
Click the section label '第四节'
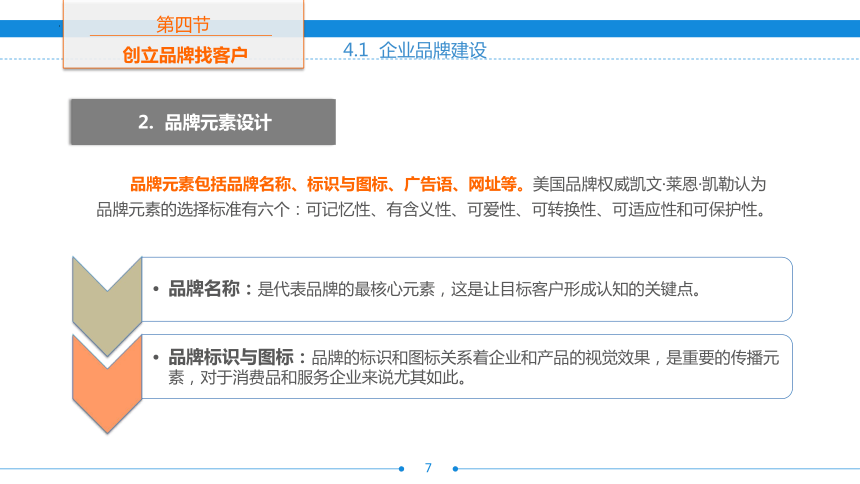183,24
